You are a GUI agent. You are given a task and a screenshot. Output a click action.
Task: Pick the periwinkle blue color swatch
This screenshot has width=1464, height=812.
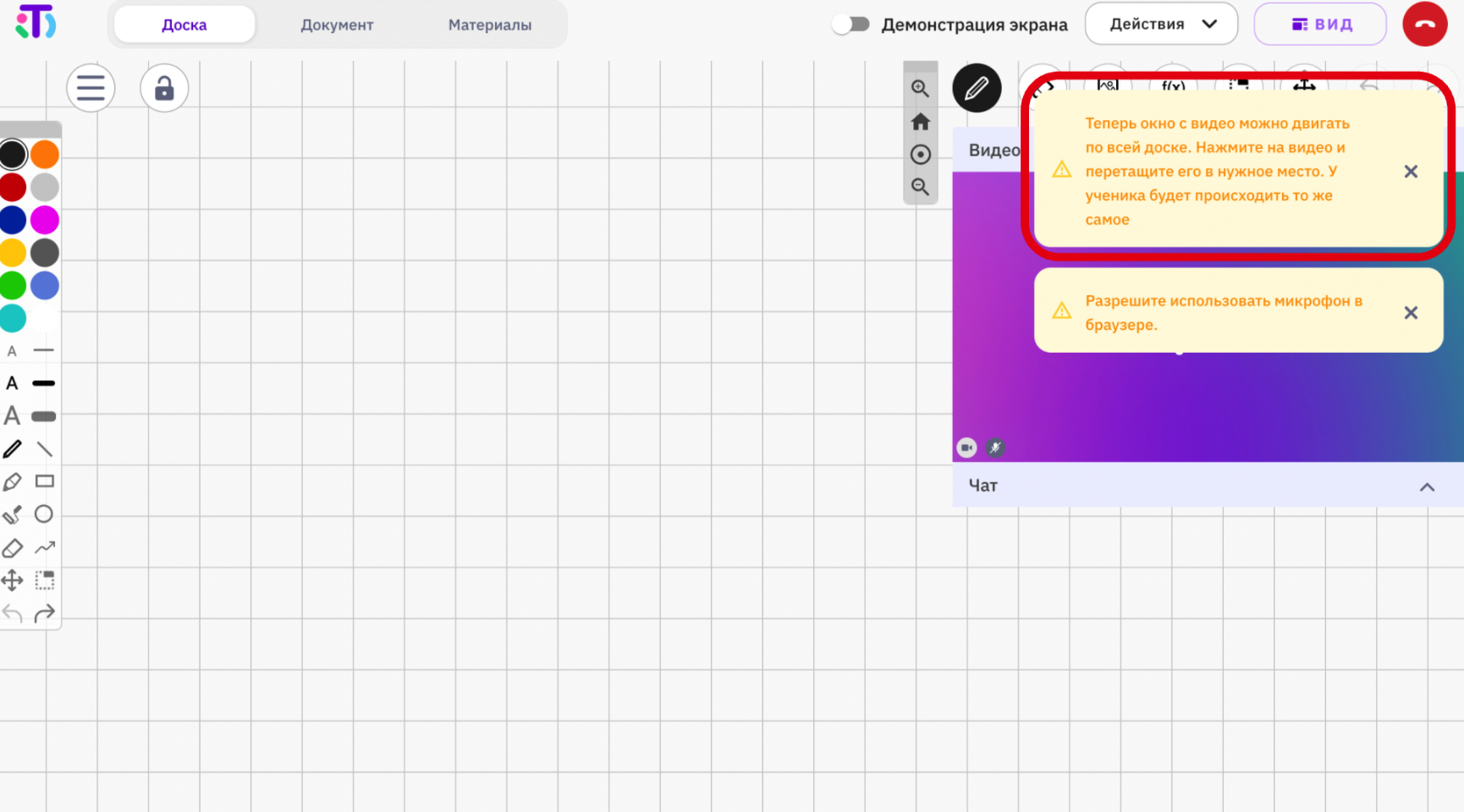click(x=45, y=286)
